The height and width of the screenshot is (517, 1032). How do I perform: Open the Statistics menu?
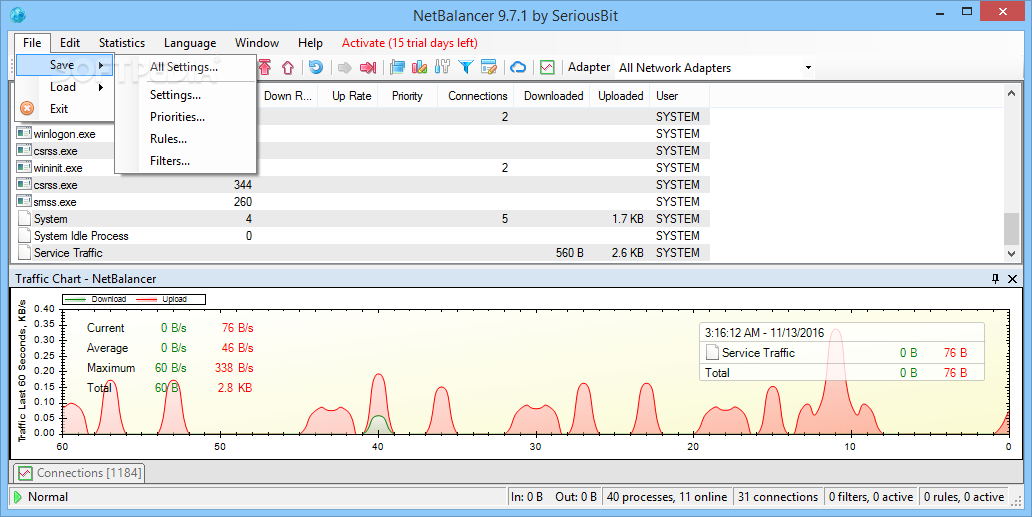click(122, 43)
